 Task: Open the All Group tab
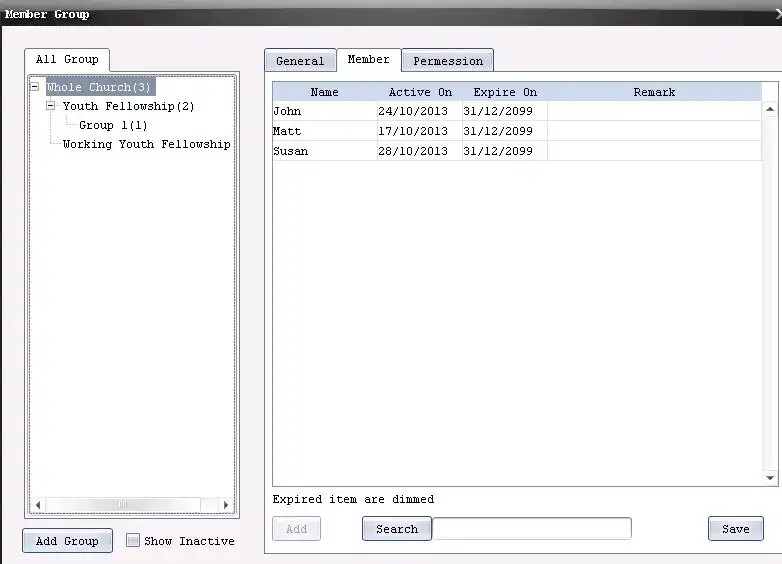coord(67,59)
